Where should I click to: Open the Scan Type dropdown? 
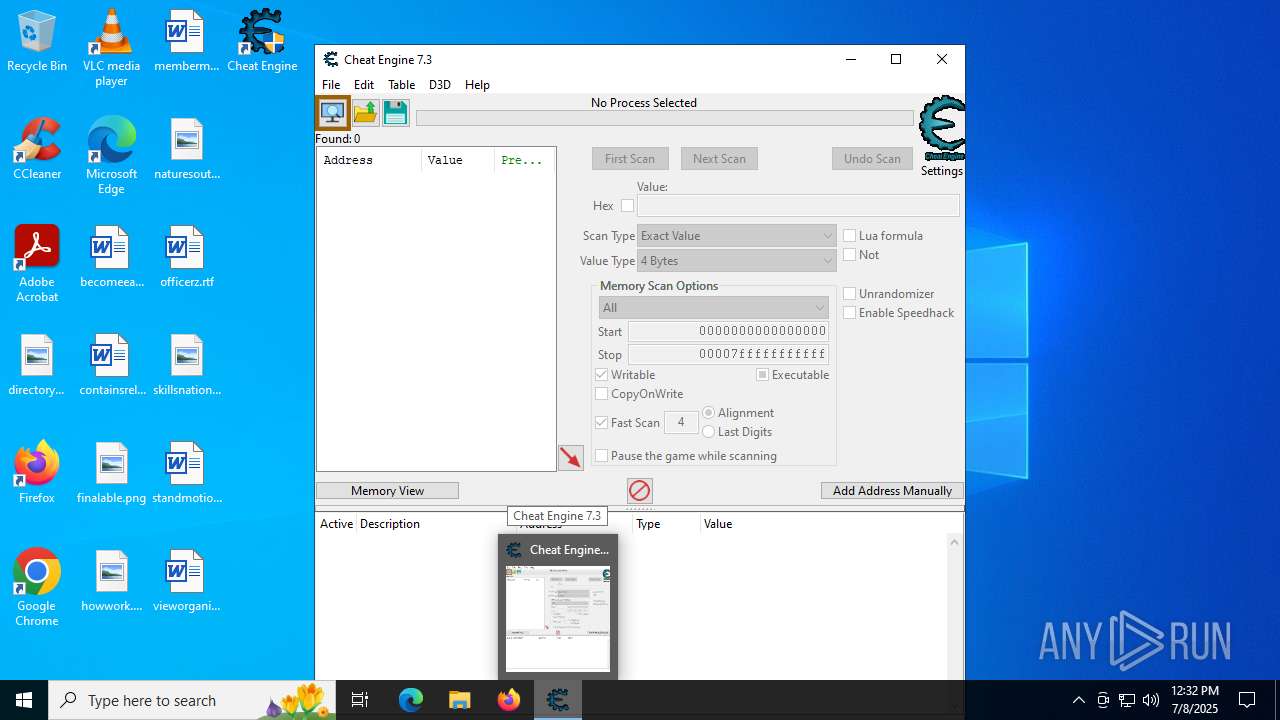pyautogui.click(x=737, y=236)
